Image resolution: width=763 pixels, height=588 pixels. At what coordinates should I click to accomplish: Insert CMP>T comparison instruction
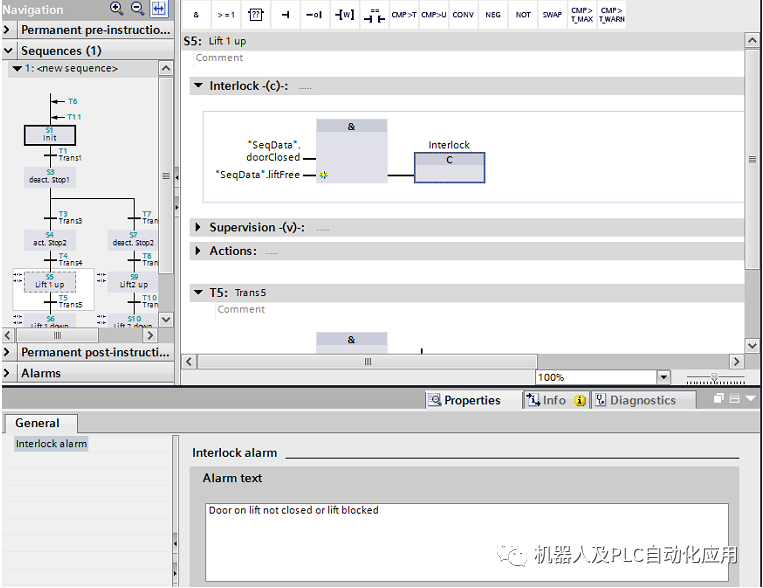tap(404, 15)
